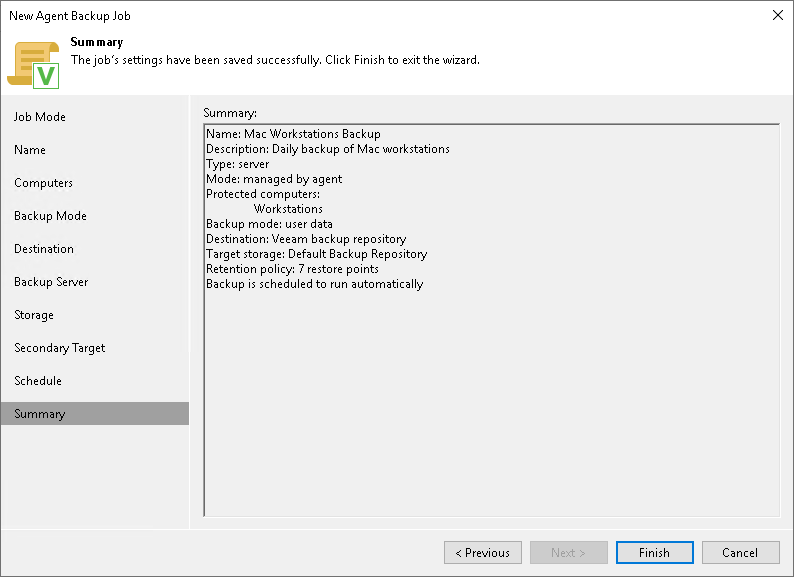Open the Secondary Target step
The width and height of the screenshot is (794, 577).
coord(95,348)
